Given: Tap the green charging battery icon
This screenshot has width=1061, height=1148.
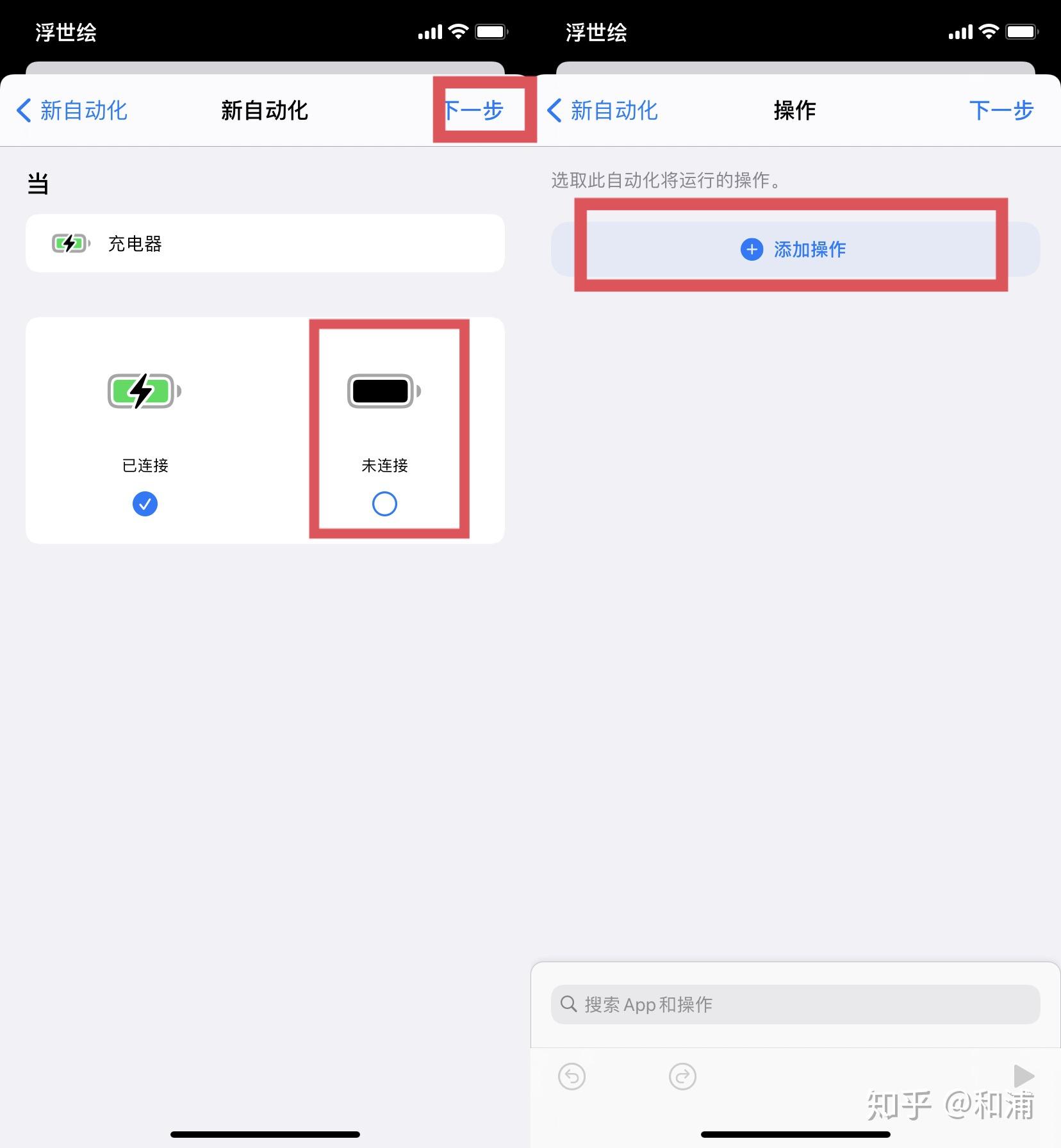Looking at the screenshot, I should (x=145, y=391).
